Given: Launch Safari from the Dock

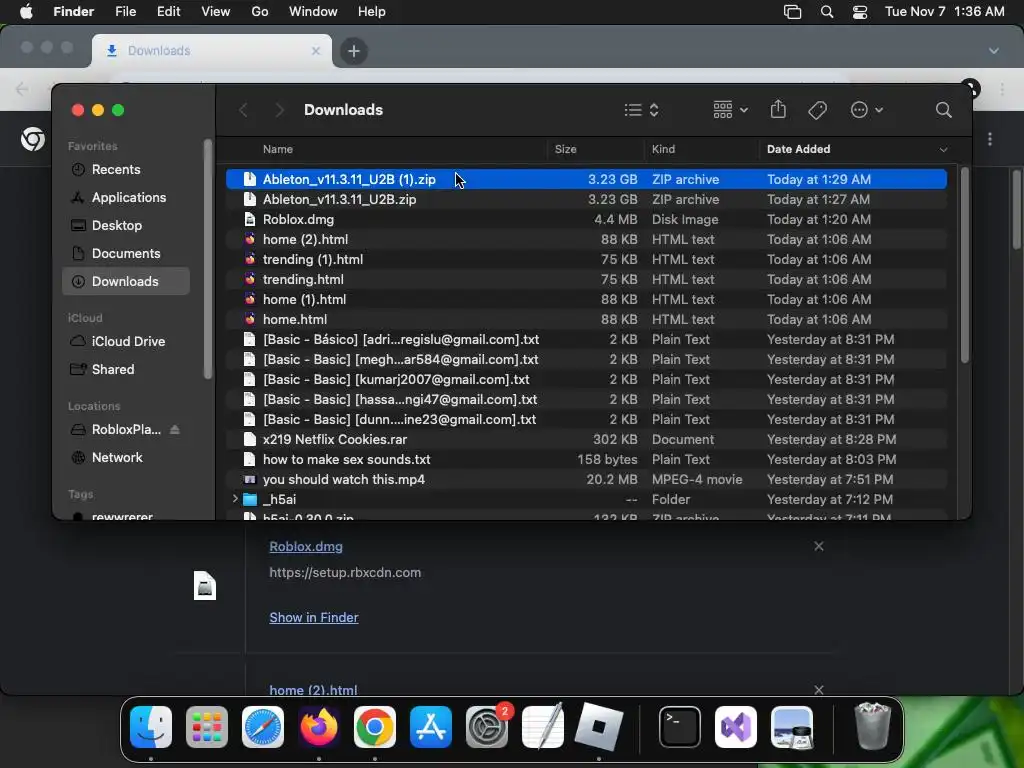Looking at the screenshot, I should pos(263,727).
